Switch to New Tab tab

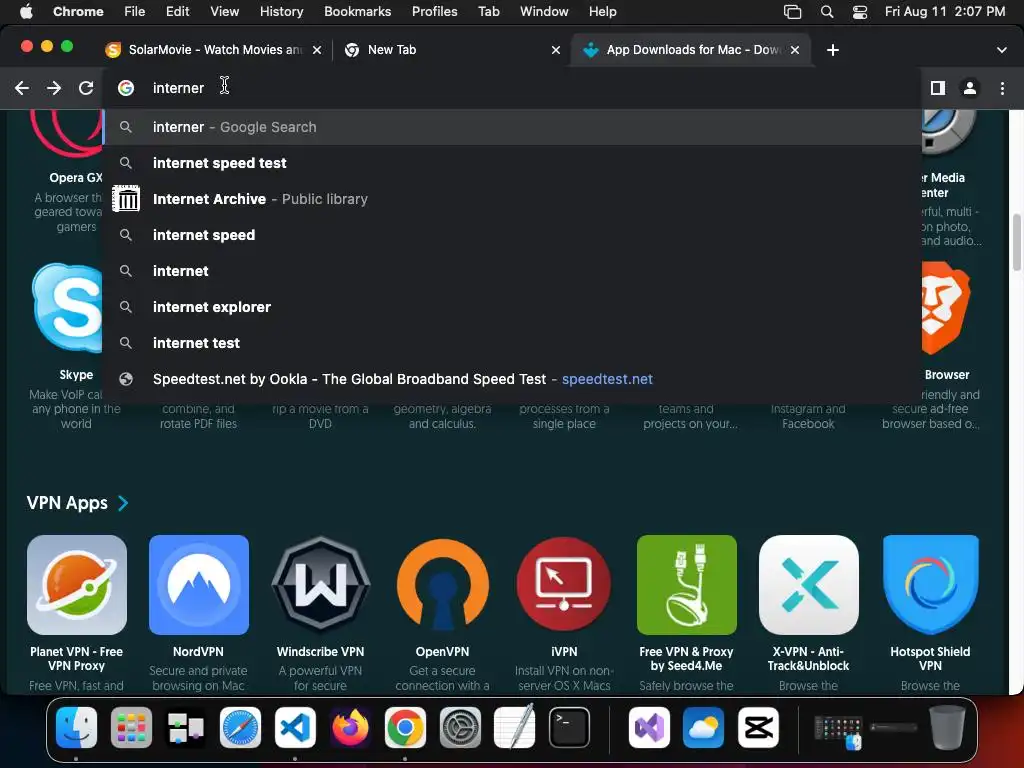451,50
